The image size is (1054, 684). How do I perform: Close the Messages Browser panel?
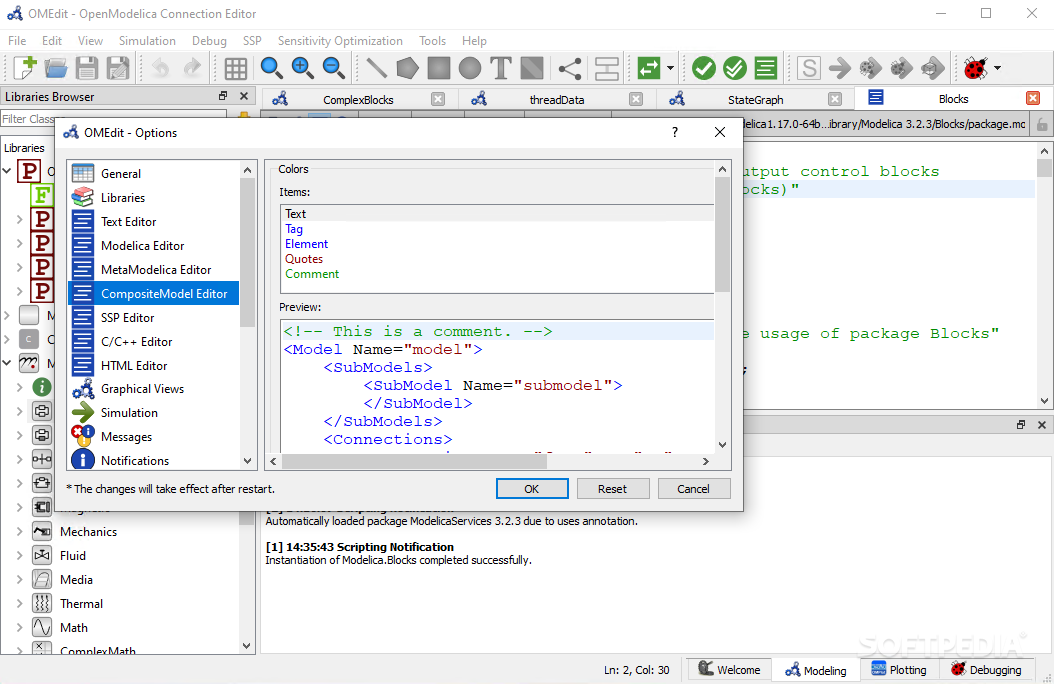click(x=1041, y=425)
